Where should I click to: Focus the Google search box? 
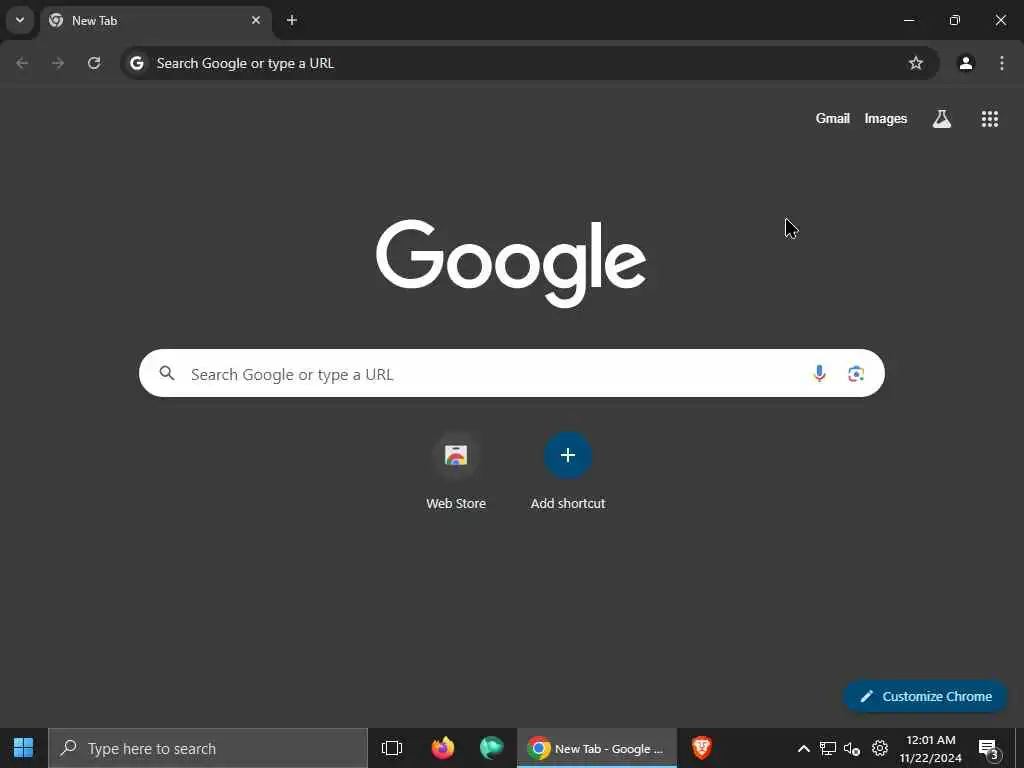point(511,373)
